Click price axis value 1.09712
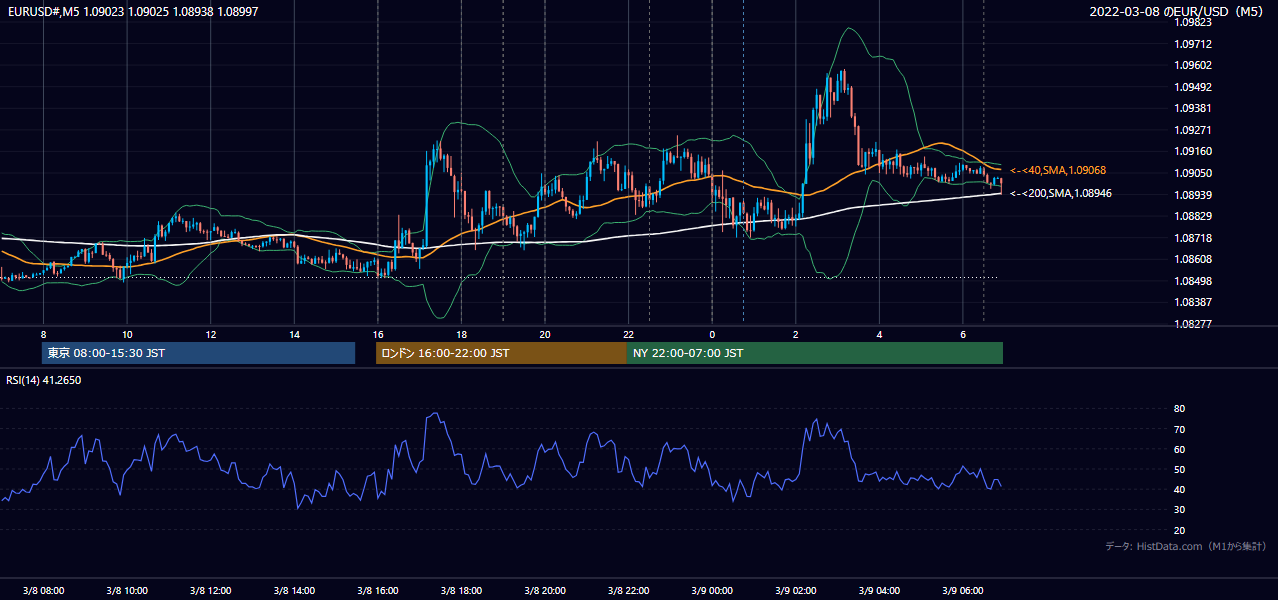1278x600 pixels. tap(1191, 44)
